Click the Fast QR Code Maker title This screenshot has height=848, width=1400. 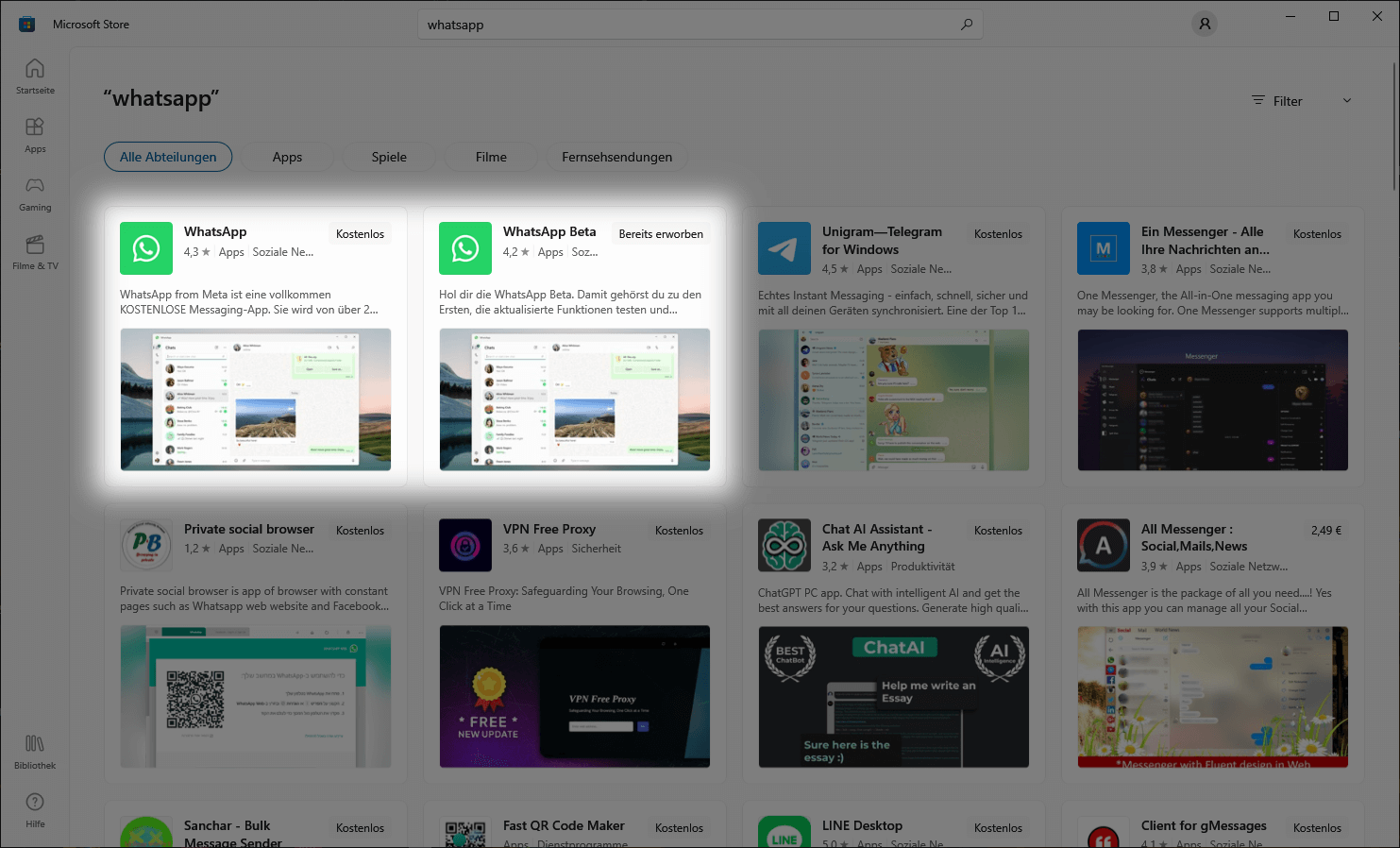[x=564, y=825]
